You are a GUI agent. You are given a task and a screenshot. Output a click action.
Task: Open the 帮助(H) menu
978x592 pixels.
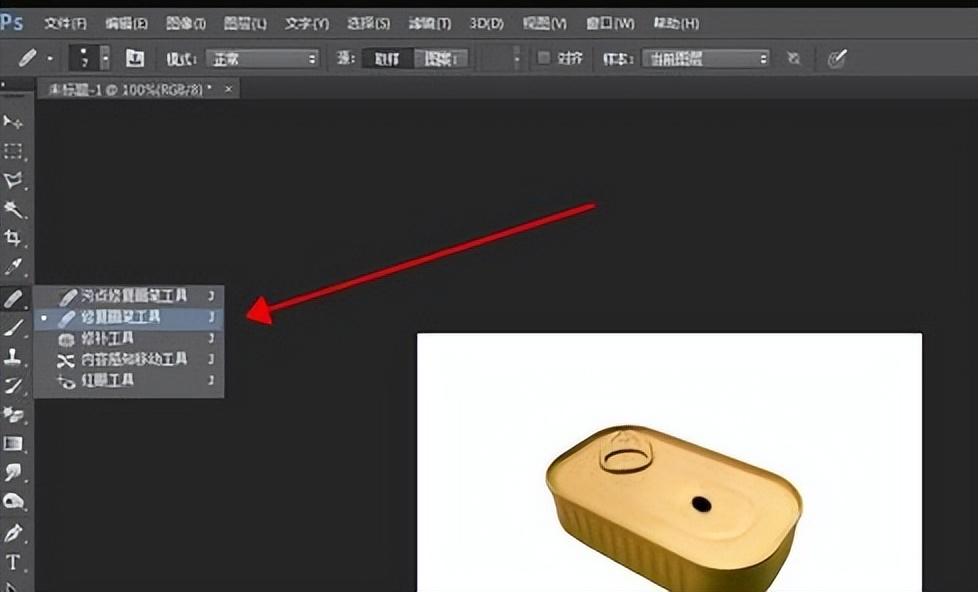(x=675, y=24)
